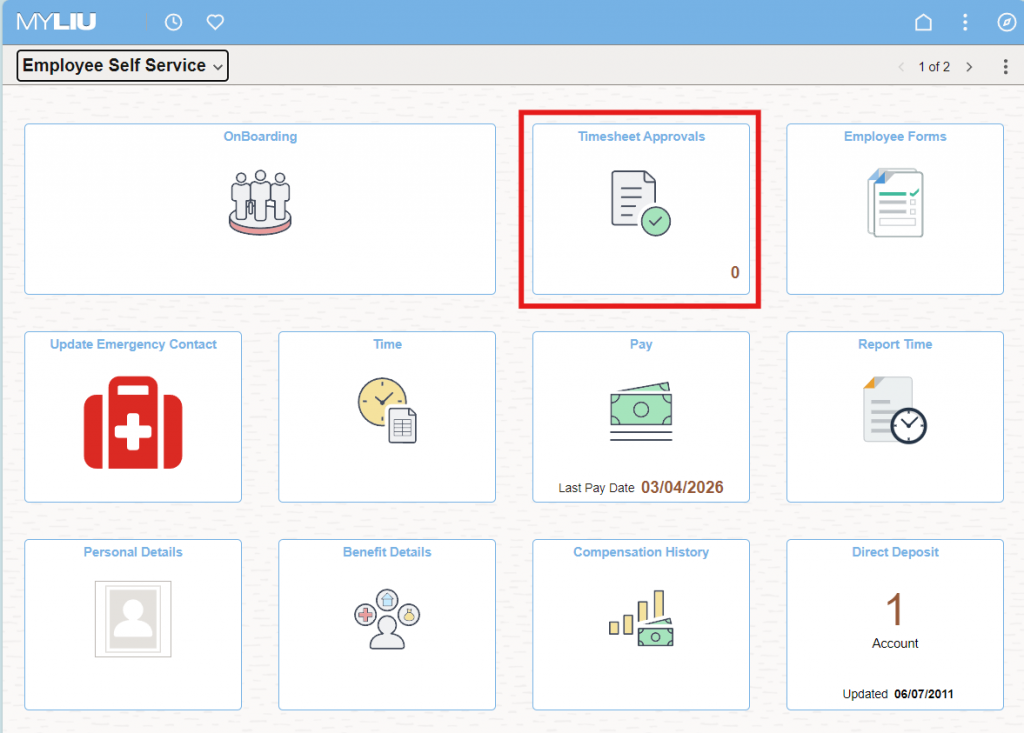Click the Pay money bills icon
This screenshot has height=733, width=1024.
coord(641,411)
